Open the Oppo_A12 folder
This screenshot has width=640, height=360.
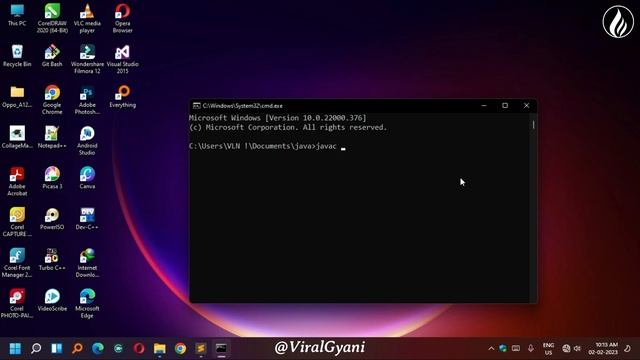tap(17, 97)
